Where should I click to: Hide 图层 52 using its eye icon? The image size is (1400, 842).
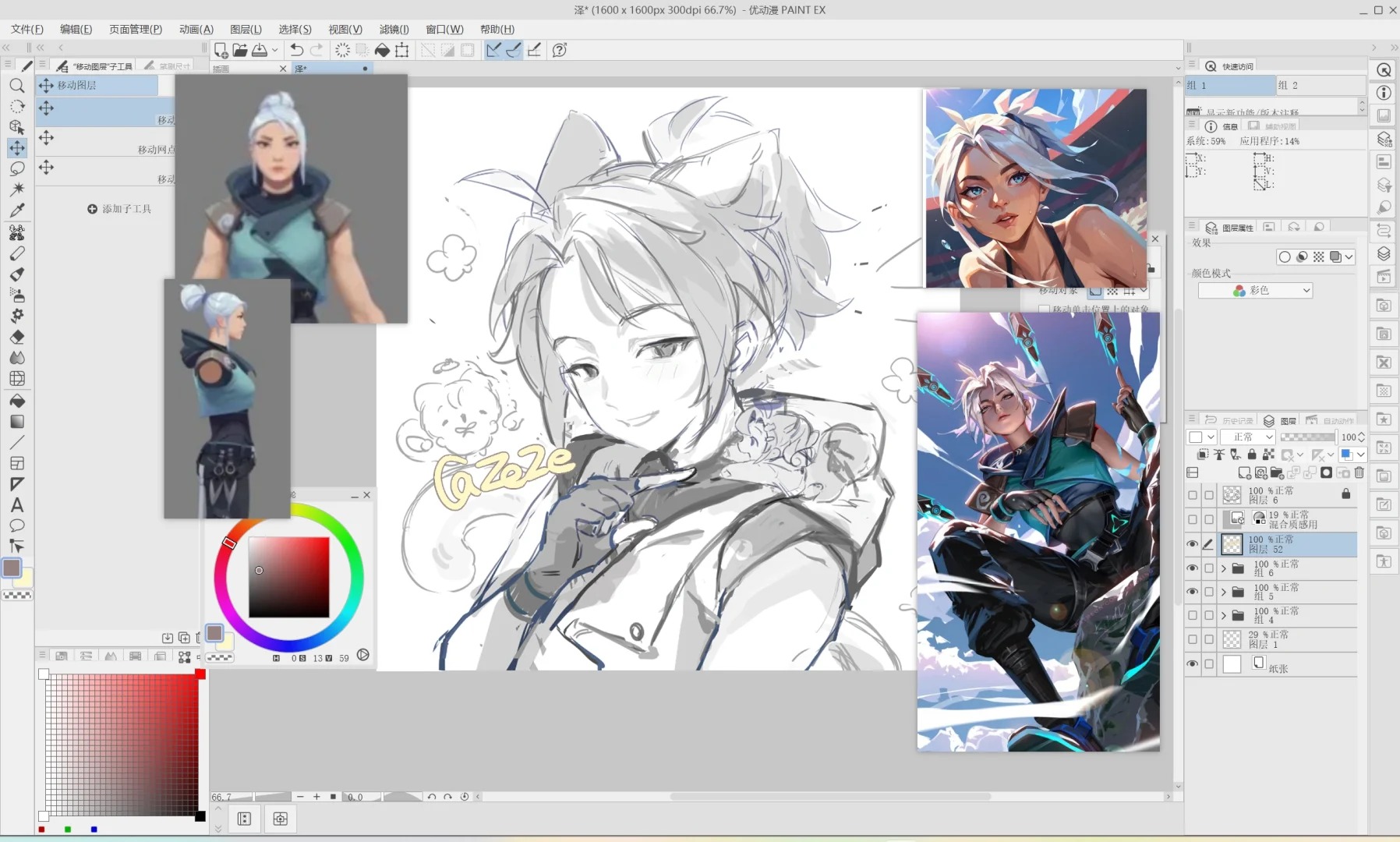click(x=1193, y=544)
